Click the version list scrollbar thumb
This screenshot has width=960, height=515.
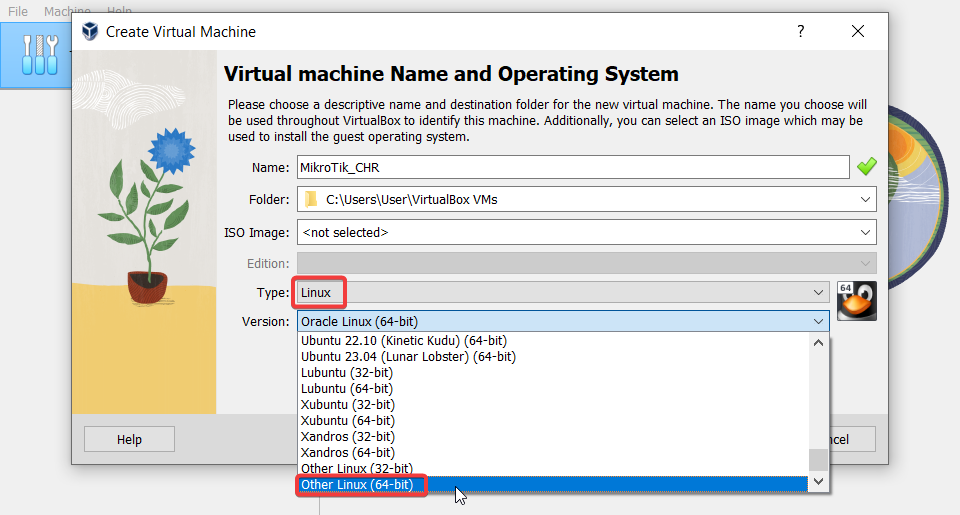coord(819,459)
